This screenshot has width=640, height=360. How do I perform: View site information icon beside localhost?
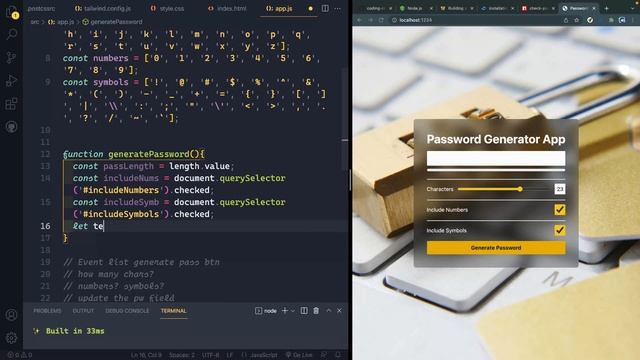tap(394, 20)
